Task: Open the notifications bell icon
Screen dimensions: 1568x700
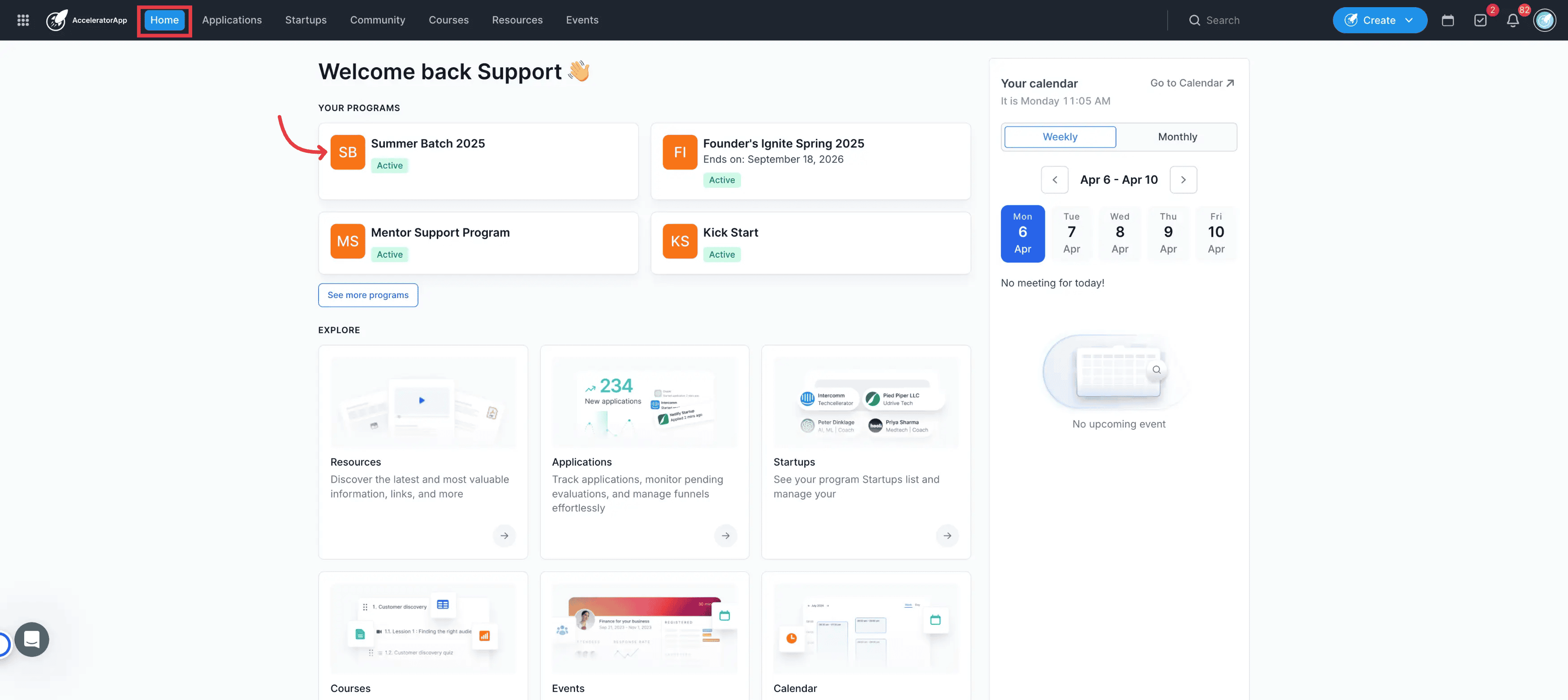Action: click(x=1512, y=21)
